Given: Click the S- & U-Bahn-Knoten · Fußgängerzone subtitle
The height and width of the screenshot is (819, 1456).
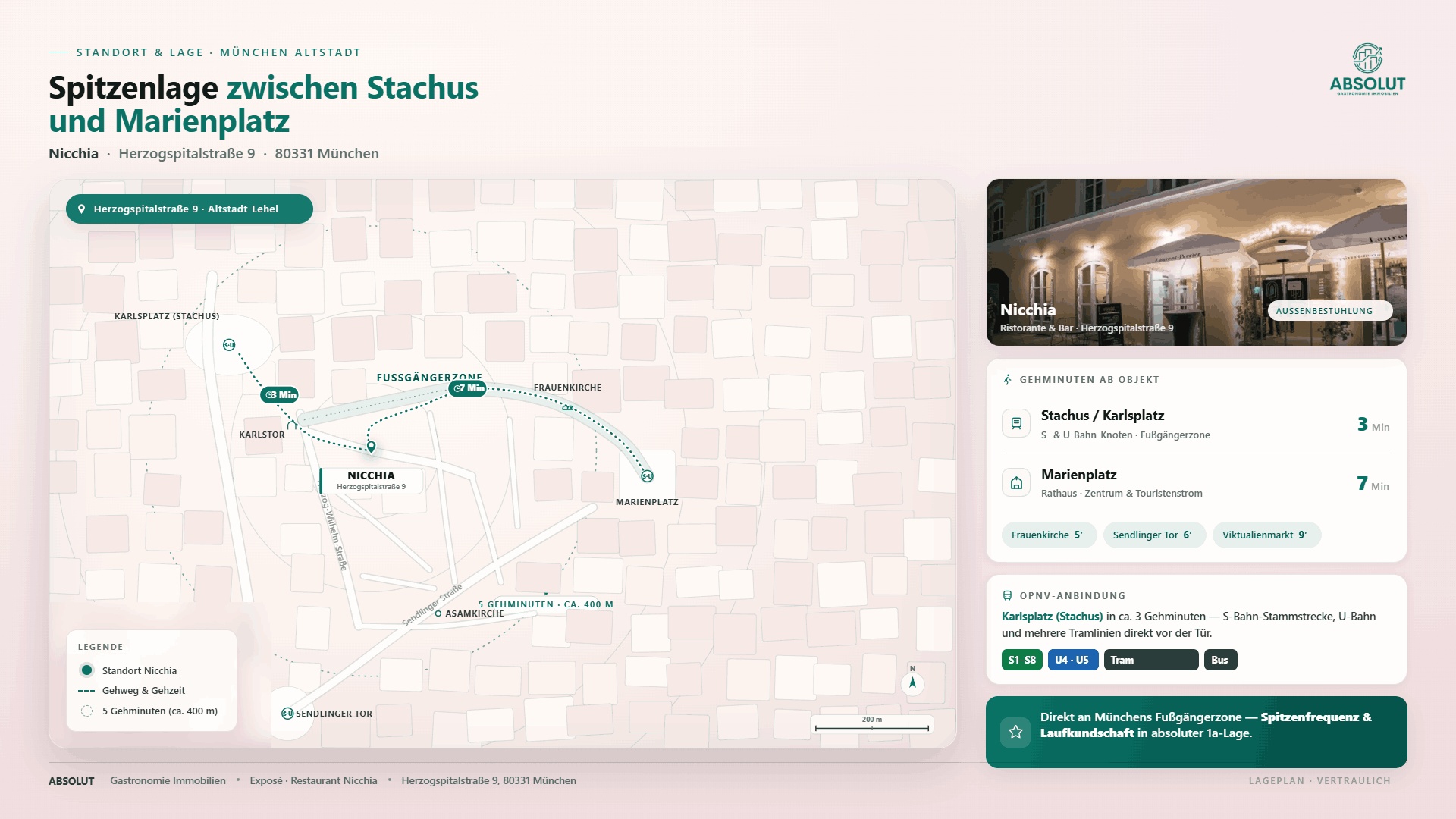Looking at the screenshot, I should tap(1125, 435).
